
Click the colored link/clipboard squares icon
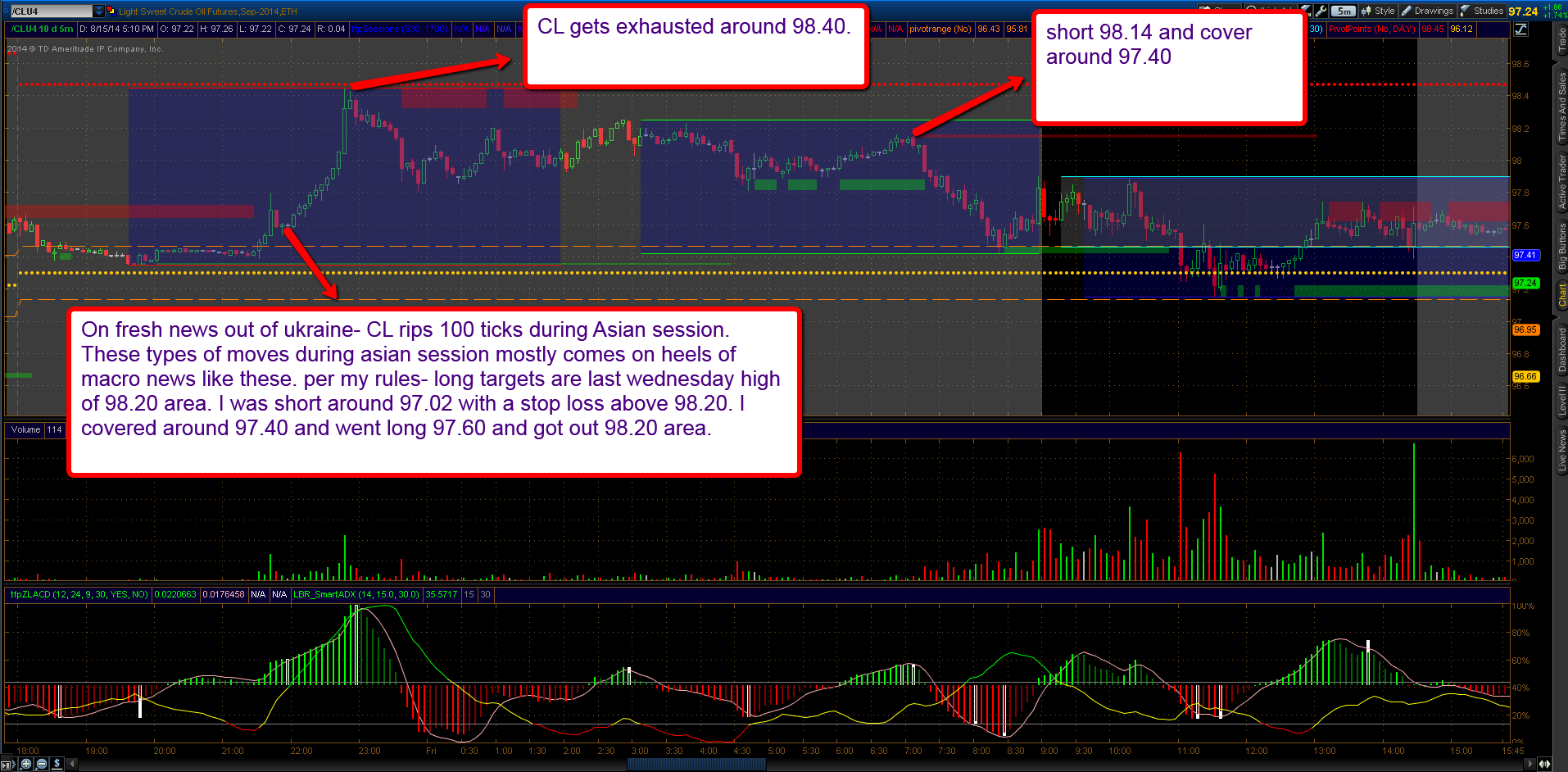pyautogui.click(x=111, y=11)
